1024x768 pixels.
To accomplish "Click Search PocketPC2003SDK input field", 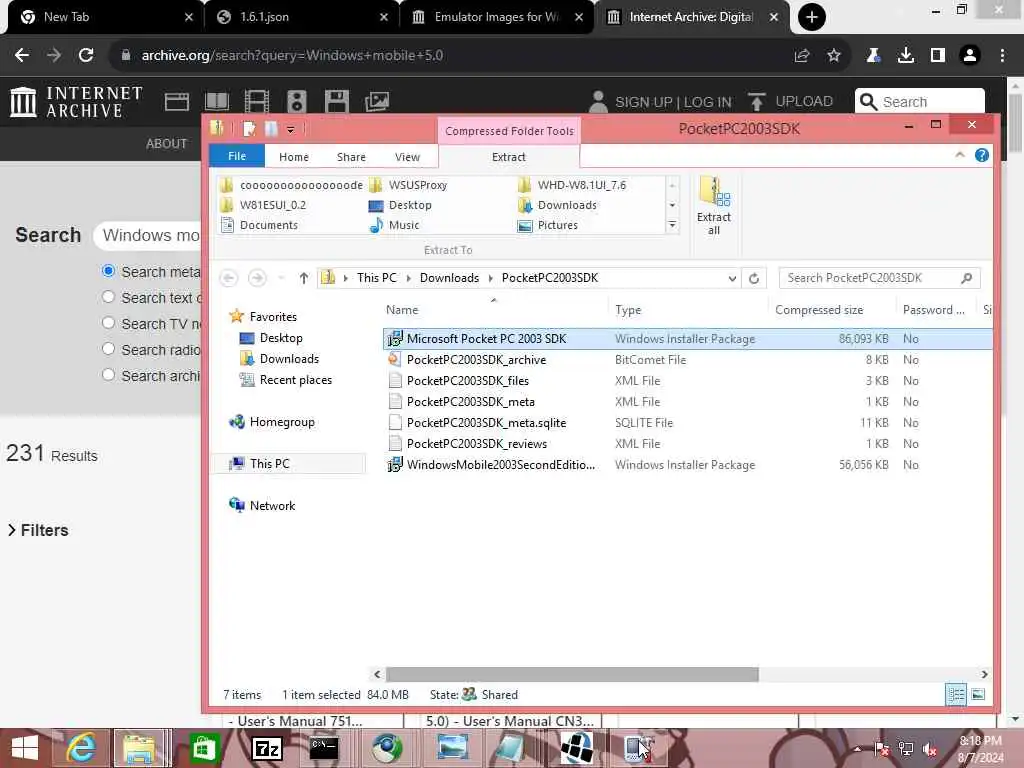I will coord(871,278).
